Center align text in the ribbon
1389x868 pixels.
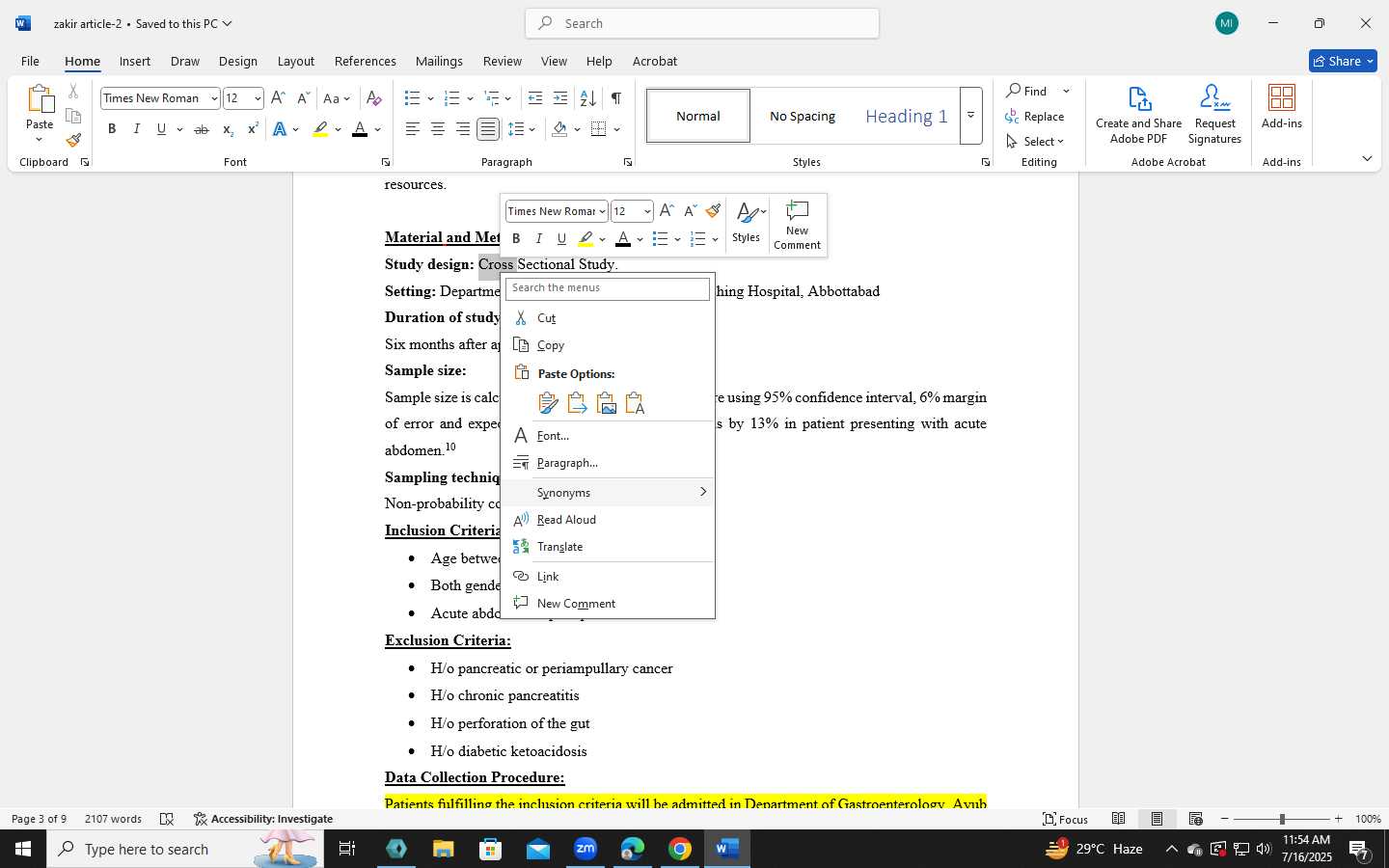[438, 129]
